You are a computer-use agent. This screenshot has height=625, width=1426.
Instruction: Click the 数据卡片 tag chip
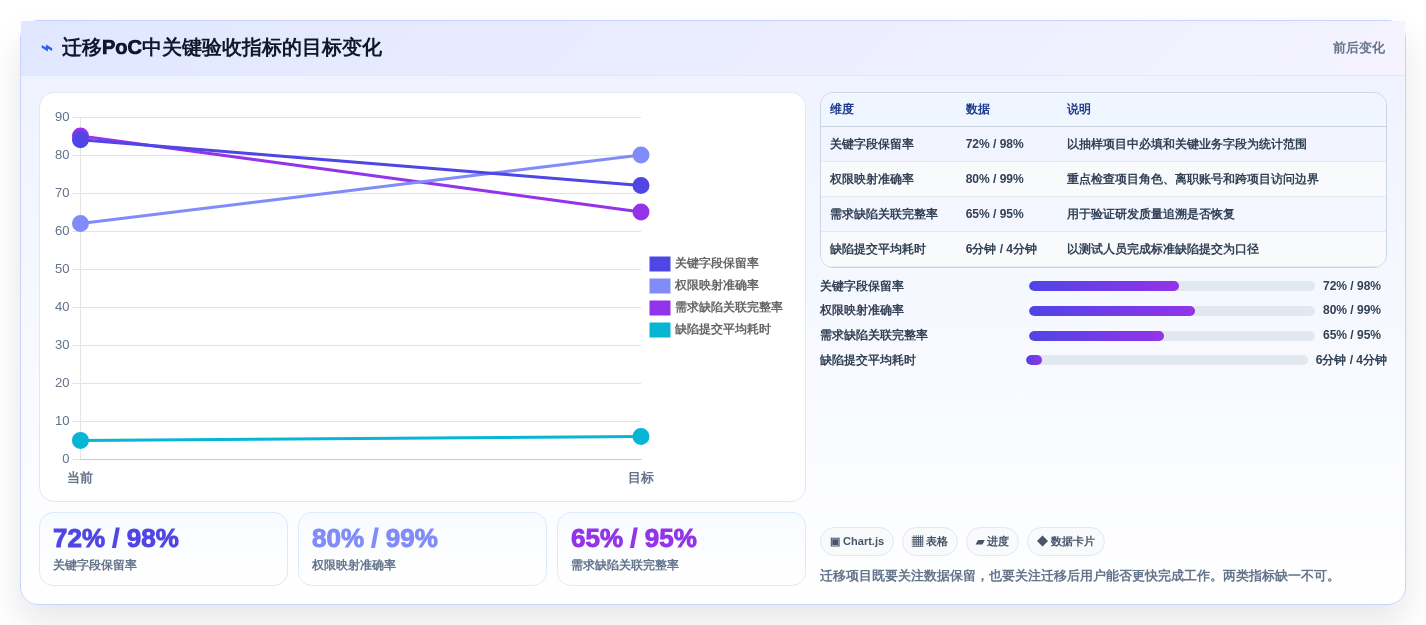pyautogui.click(x=1066, y=542)
